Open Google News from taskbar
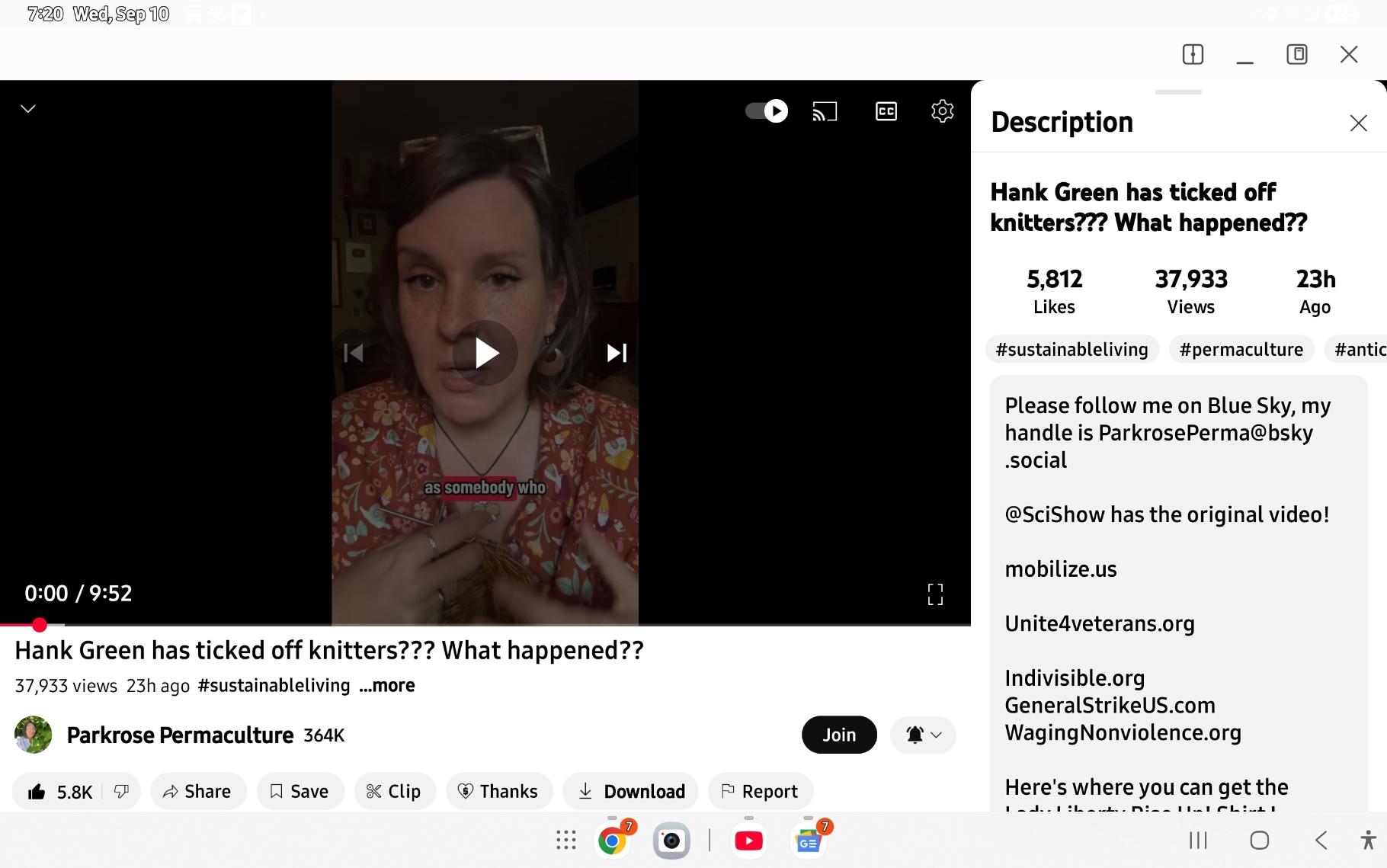 tap(808, 841)
